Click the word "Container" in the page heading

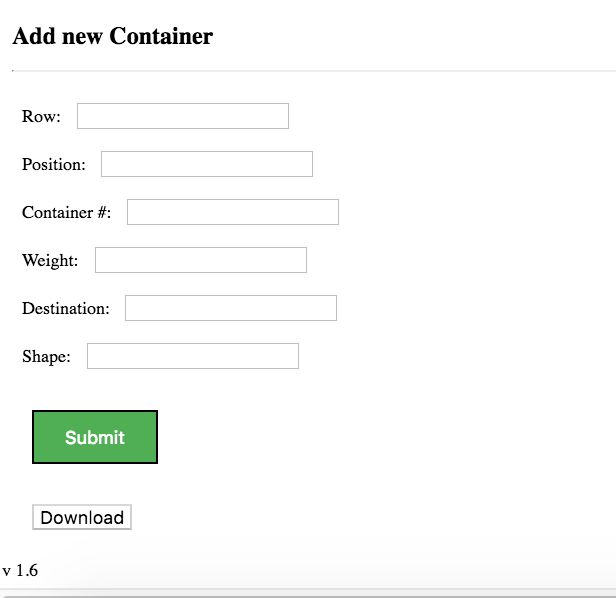point(161,37)
